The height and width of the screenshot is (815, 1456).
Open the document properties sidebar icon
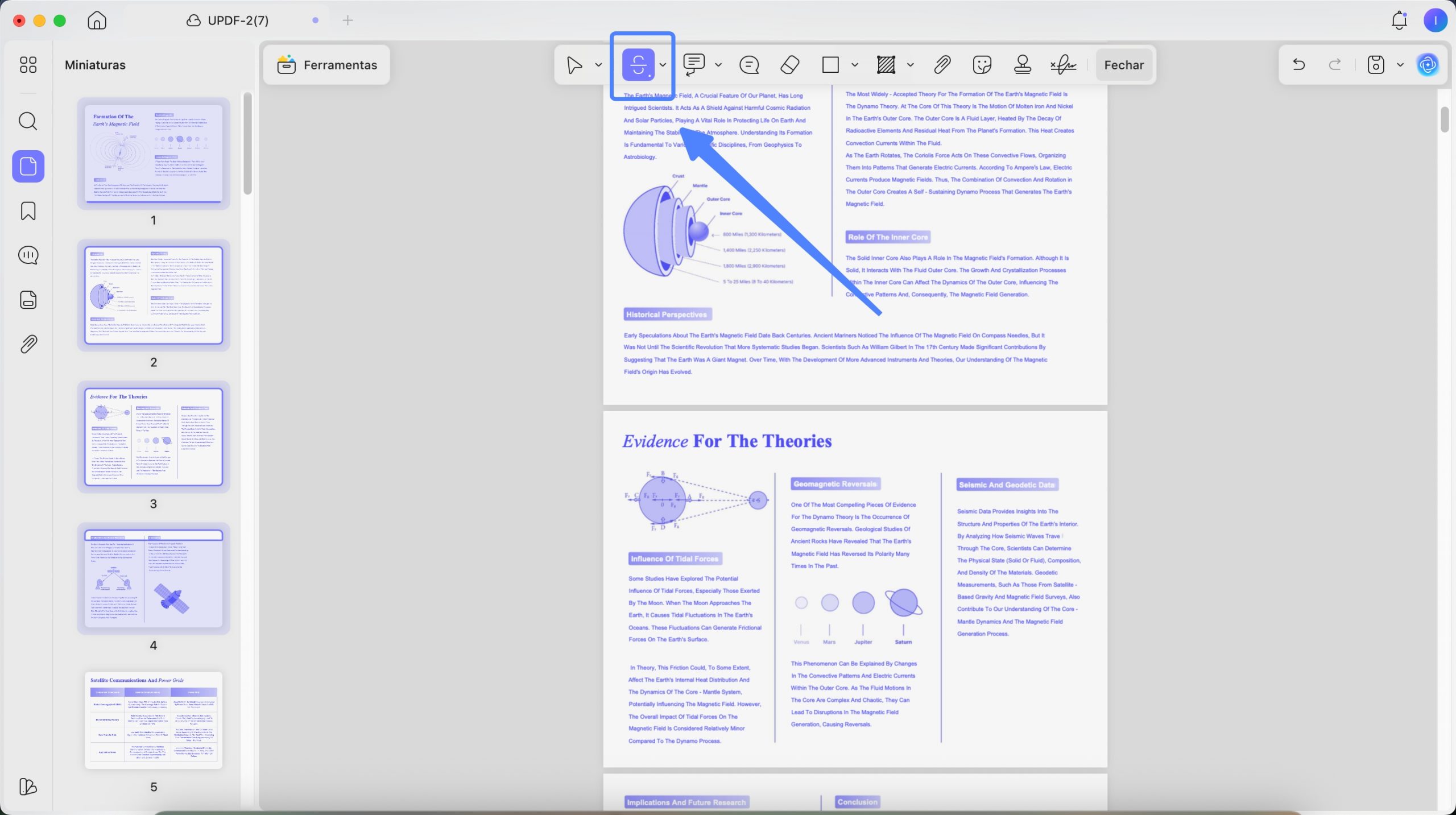(28, 300)
